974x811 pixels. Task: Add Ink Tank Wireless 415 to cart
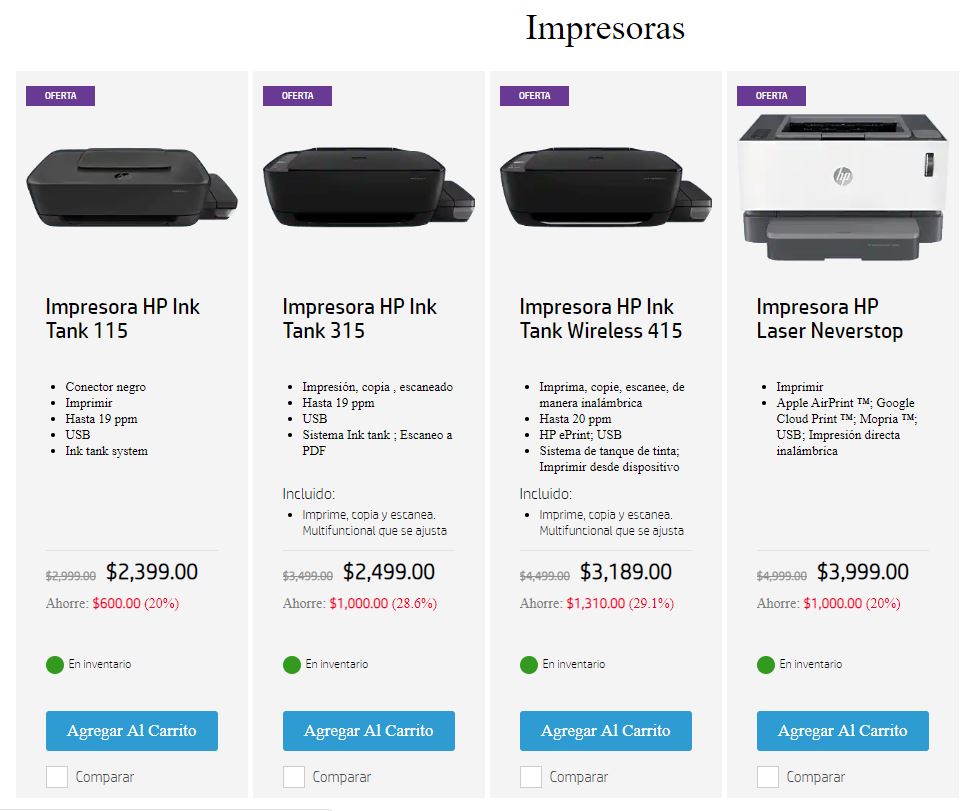pos(606,731)
